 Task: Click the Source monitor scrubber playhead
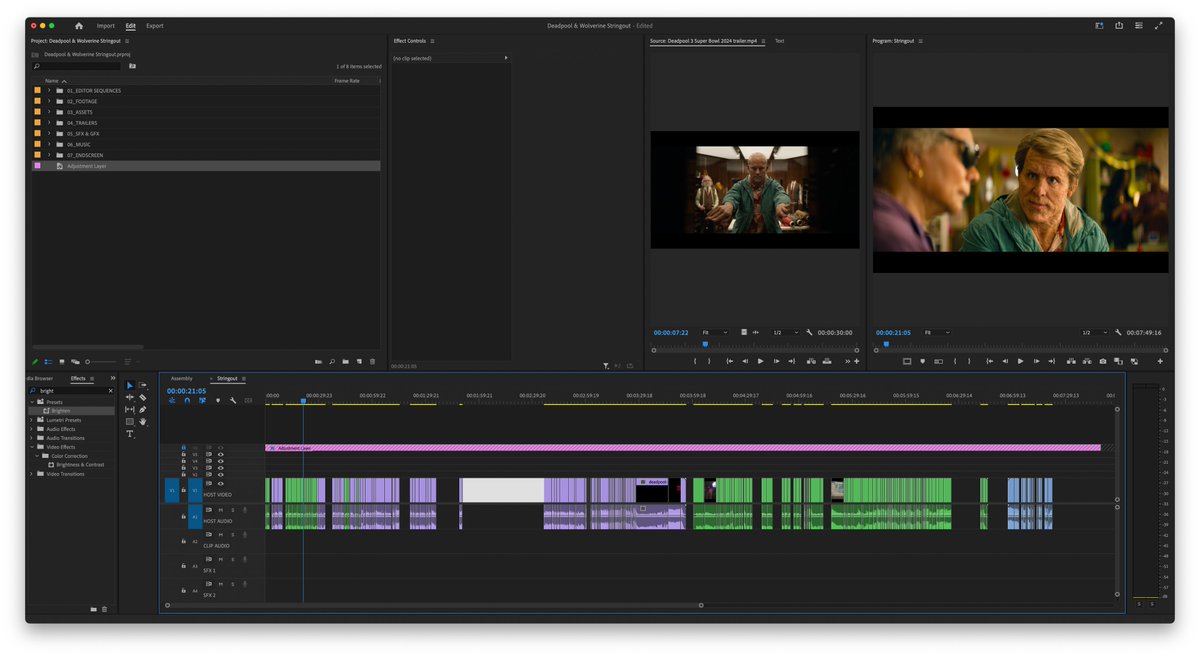tap(705, 344)
